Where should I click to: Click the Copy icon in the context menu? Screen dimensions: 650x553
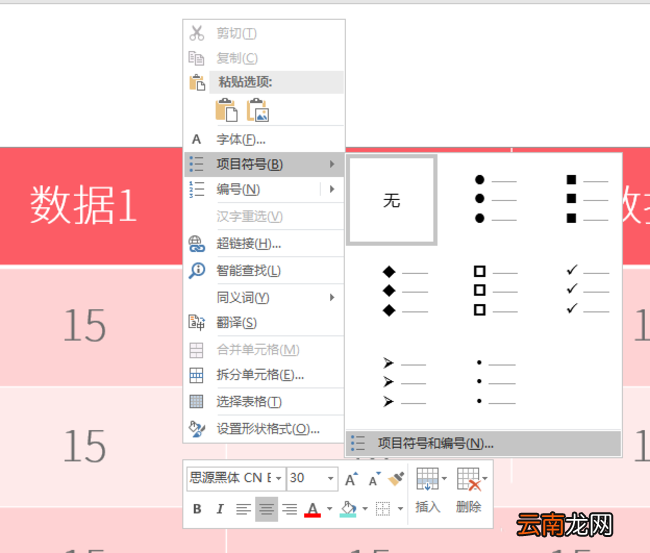[x=196, y=58]
